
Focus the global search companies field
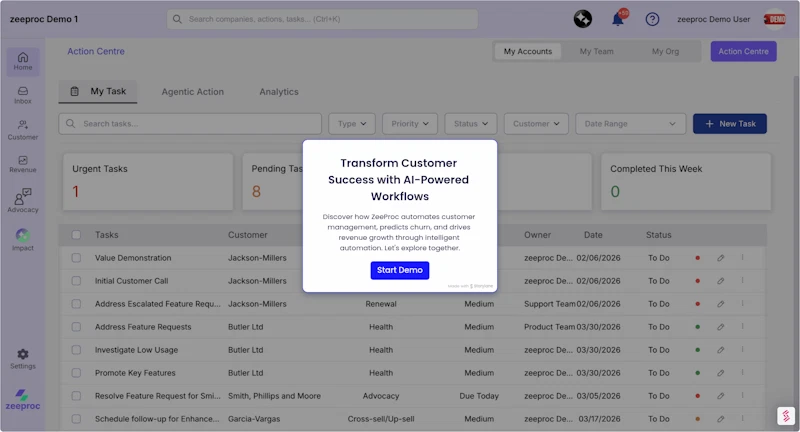pyautogui.click(x=322, y=19)
